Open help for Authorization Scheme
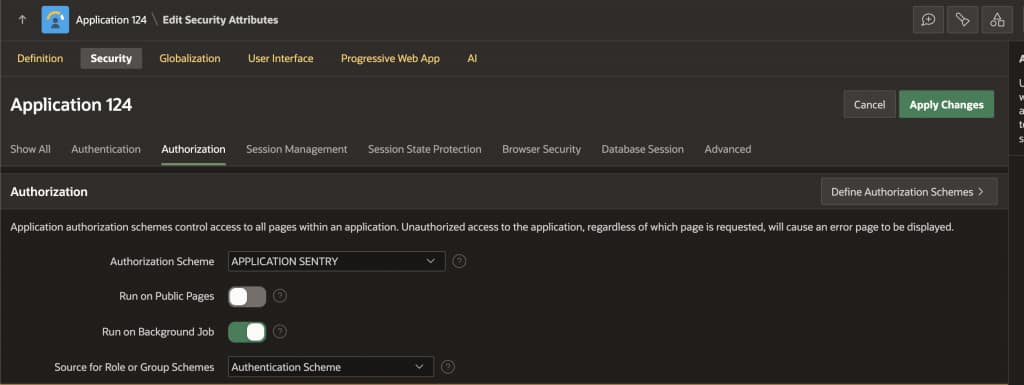Screen dimensions: 1024x385 459,261
